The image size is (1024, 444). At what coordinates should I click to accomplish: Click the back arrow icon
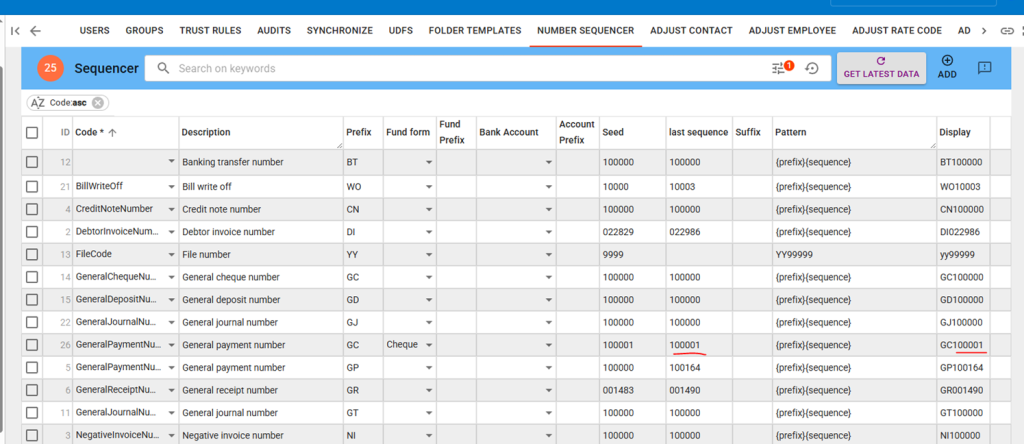click(36, 30)
